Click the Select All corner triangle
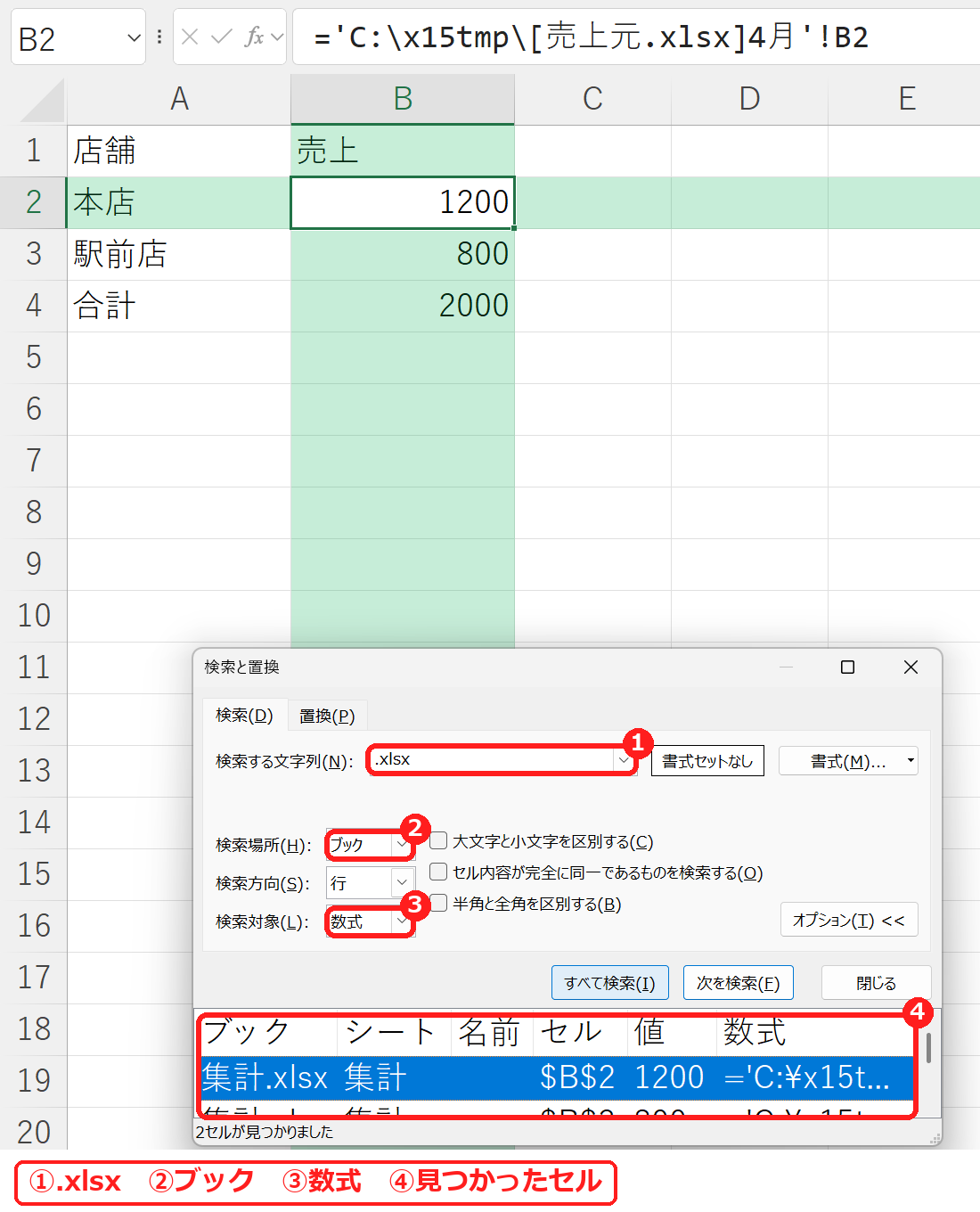Screen dimensions: 980x1212 (x=42, y=100)
